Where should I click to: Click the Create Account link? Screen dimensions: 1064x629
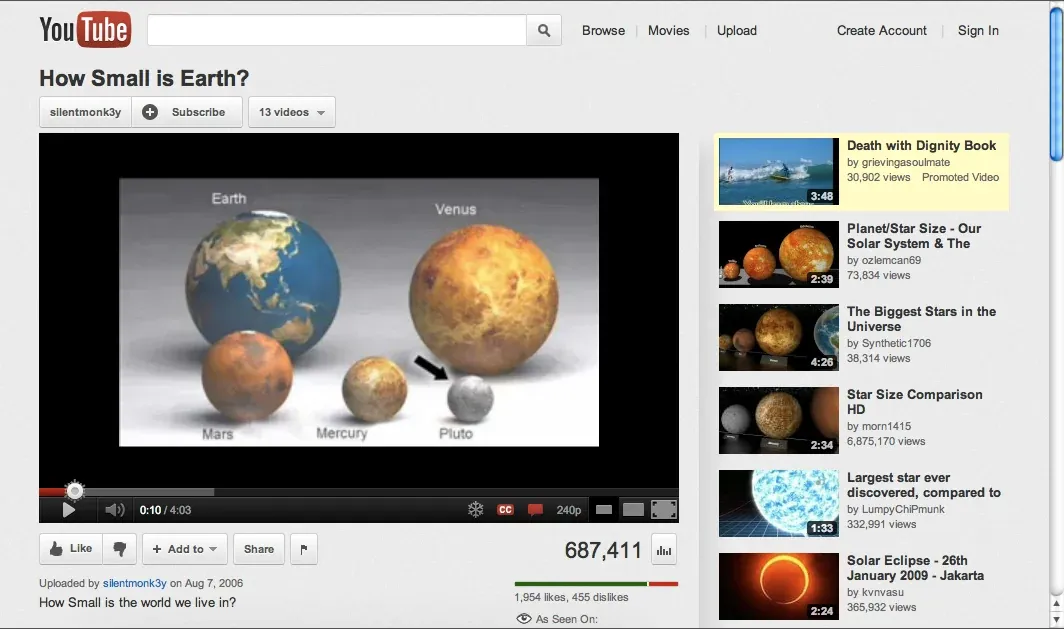tap(881, 31)
